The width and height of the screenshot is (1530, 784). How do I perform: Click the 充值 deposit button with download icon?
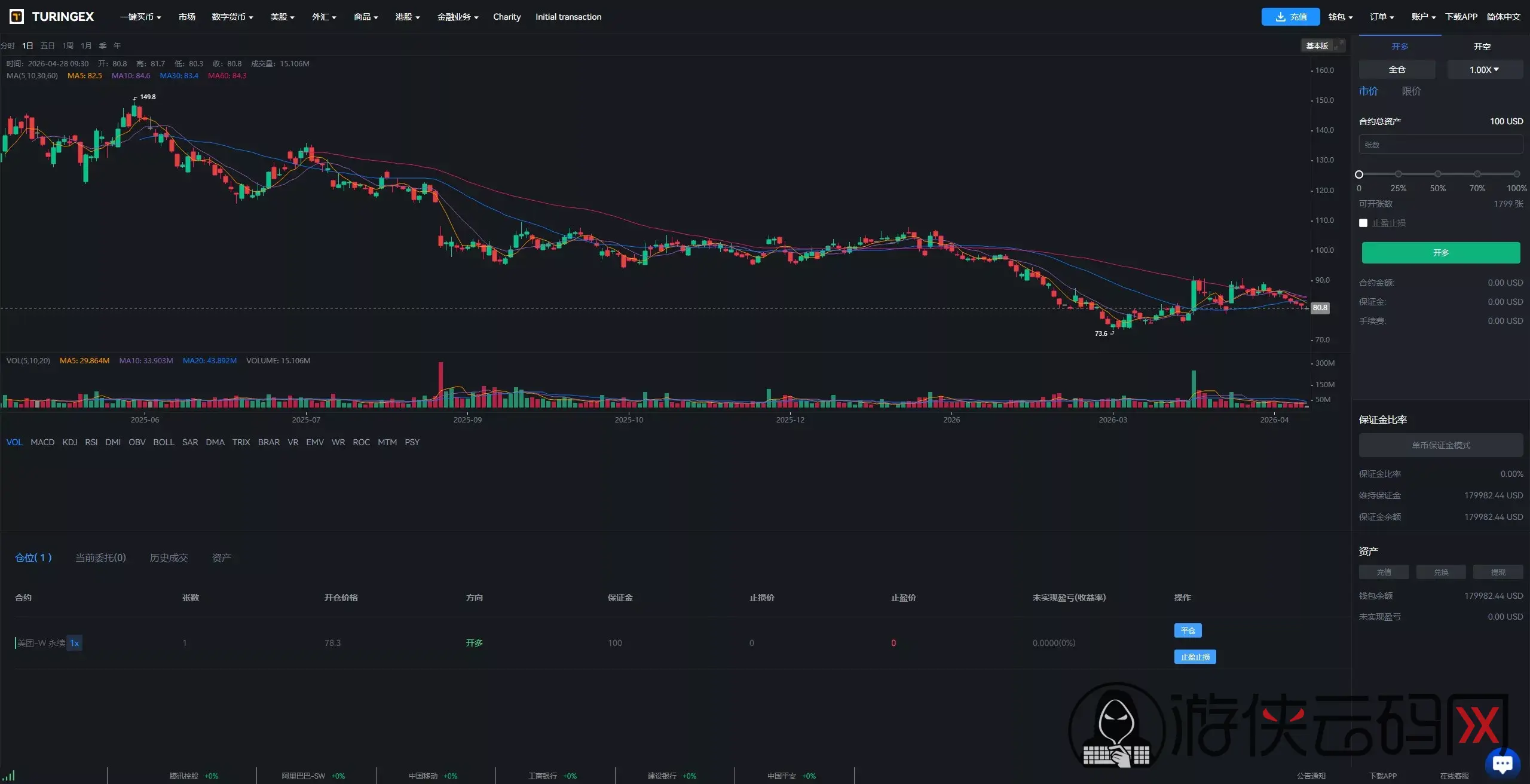click(1290, 17)
